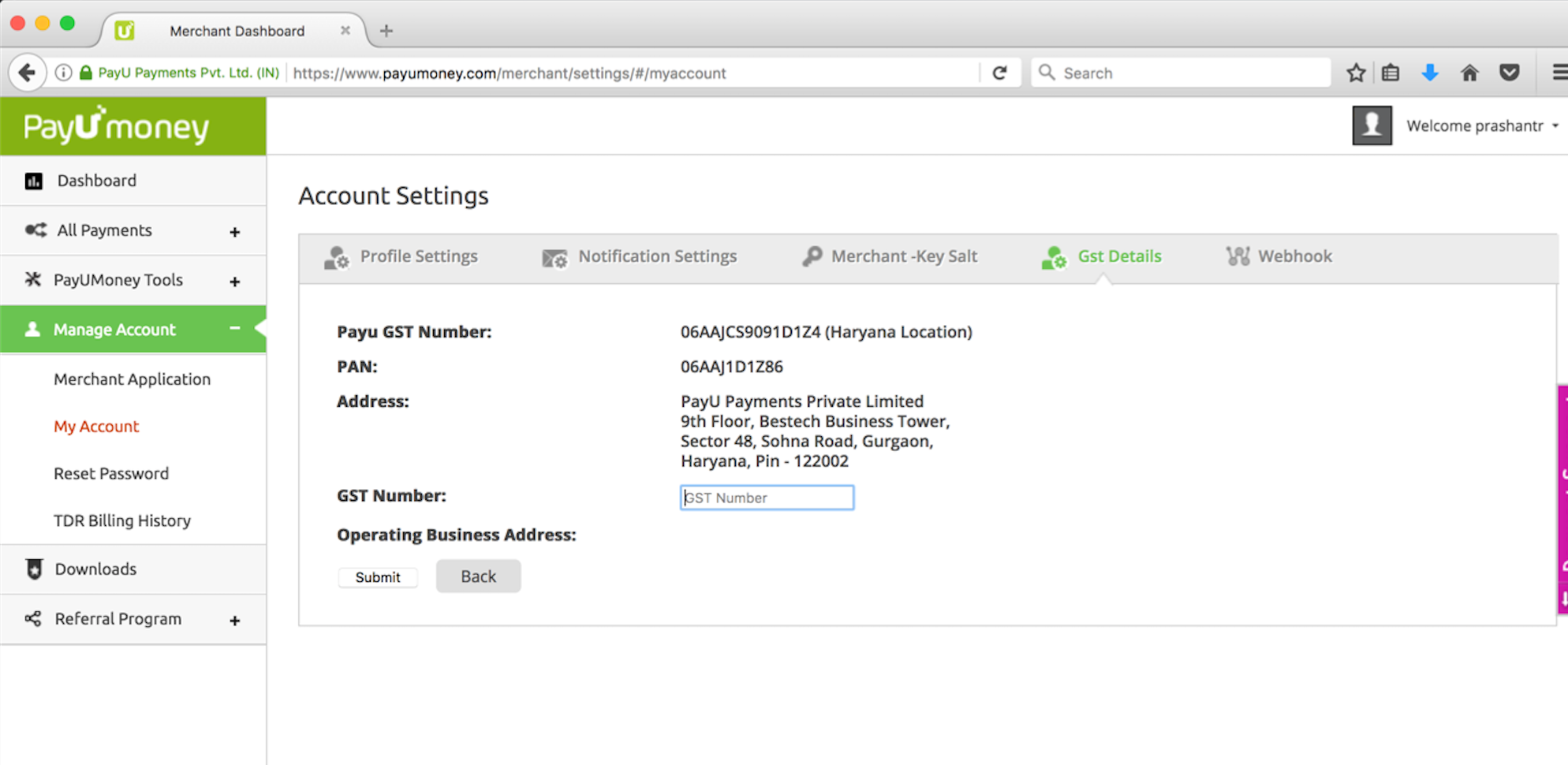This screenshot has width=1568, height=765.
Task: Close the Merchant Dashboard browser tab
Action: coord(345,30)
